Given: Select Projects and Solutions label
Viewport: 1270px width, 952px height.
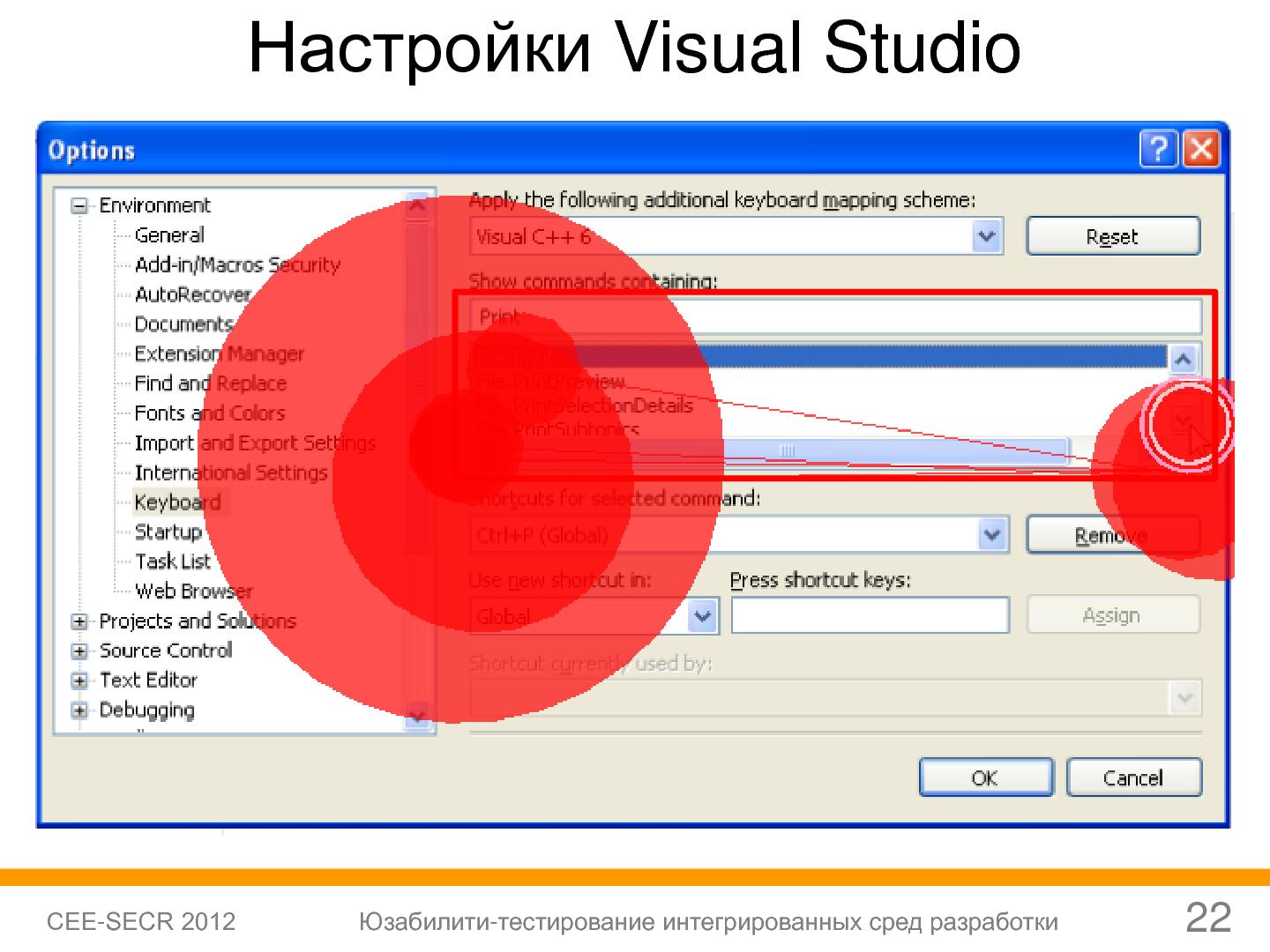Looking at the screenshot, I should coord(198,621).
